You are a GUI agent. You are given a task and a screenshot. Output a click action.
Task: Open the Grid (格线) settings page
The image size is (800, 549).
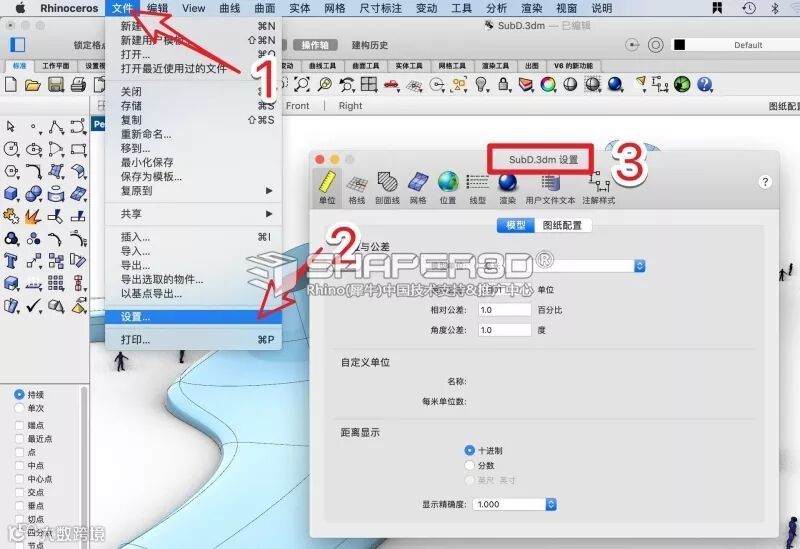(357, 188)
